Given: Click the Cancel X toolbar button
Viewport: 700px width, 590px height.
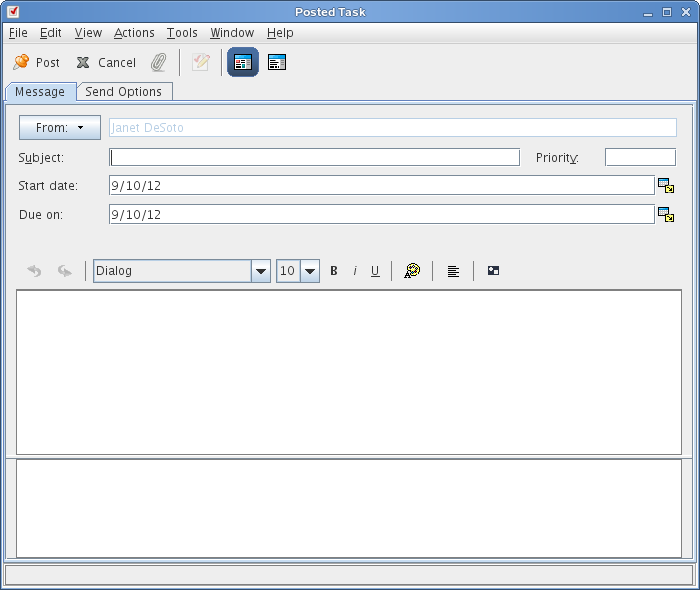Looking at the screenshot, I should (x=106, y=62).
